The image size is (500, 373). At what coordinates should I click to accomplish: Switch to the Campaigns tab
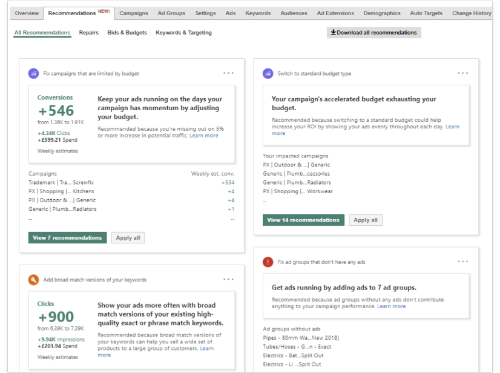134,13
